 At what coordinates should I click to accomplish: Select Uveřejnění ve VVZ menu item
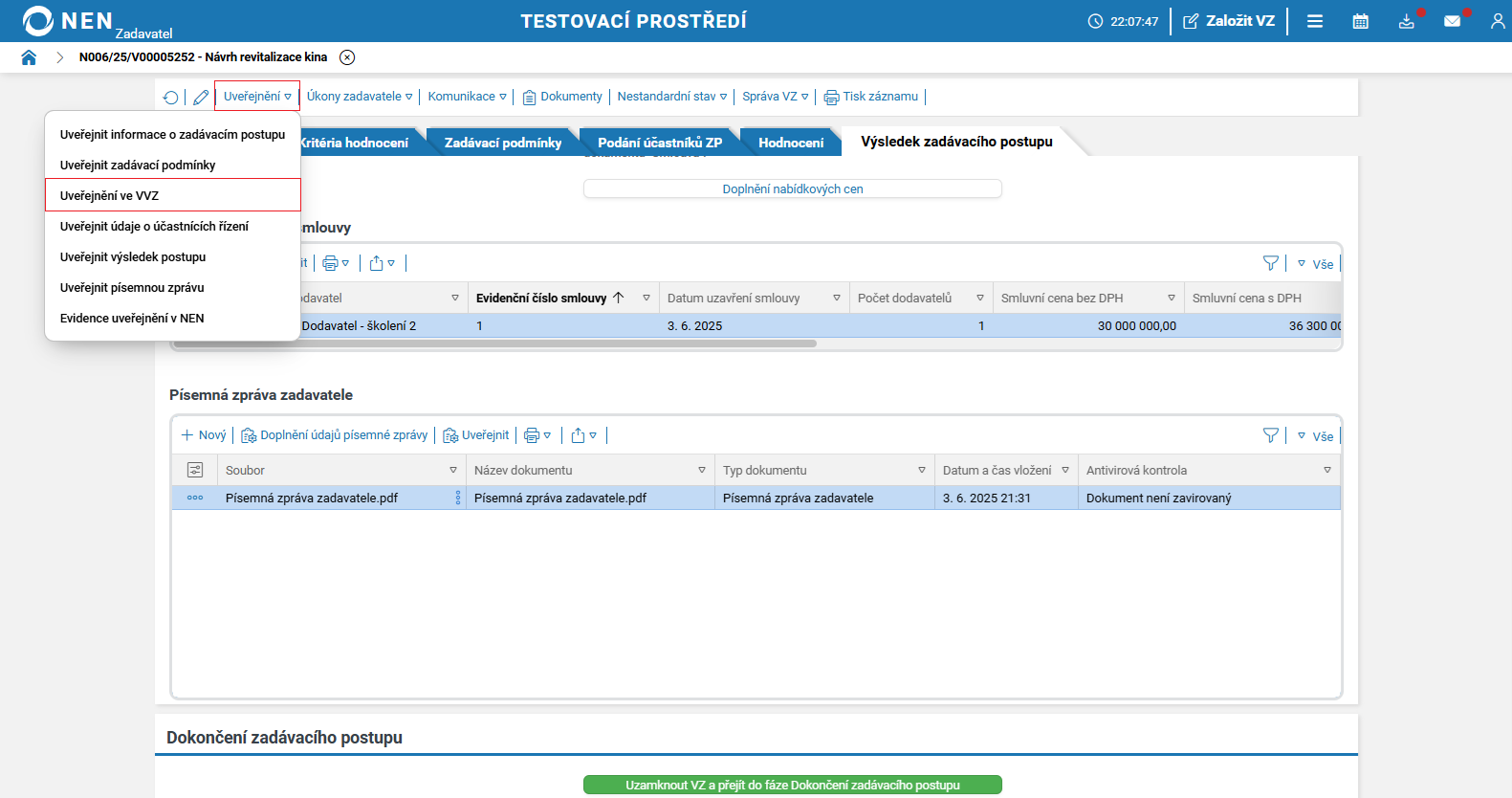tap(110, 195)
